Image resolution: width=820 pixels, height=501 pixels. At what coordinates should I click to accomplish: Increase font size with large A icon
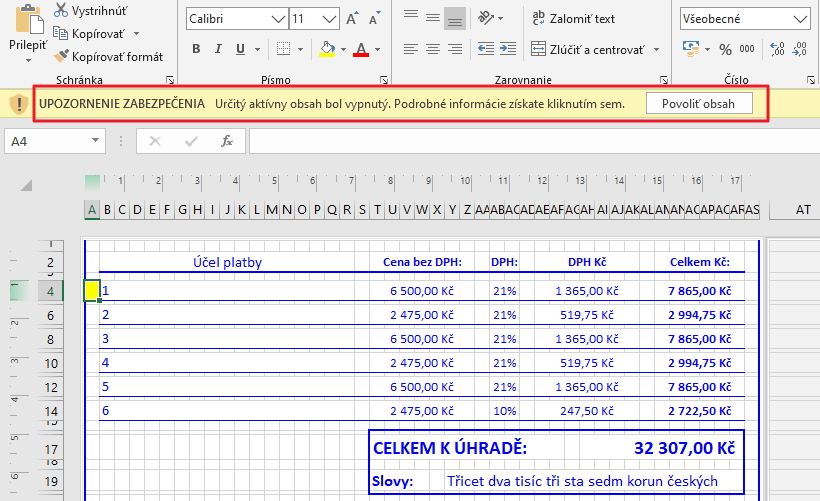click(x=350, y=19)
